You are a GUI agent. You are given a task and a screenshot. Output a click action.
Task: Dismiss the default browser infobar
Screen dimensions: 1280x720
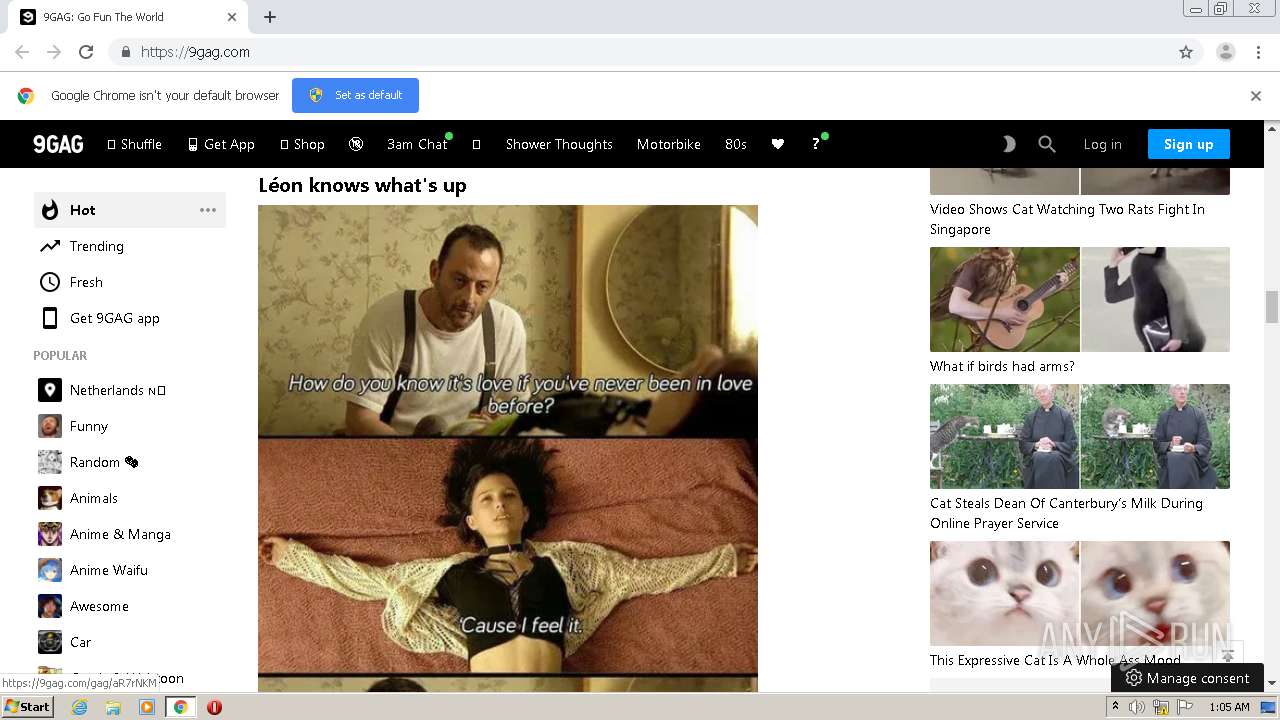coord(1256,96)
